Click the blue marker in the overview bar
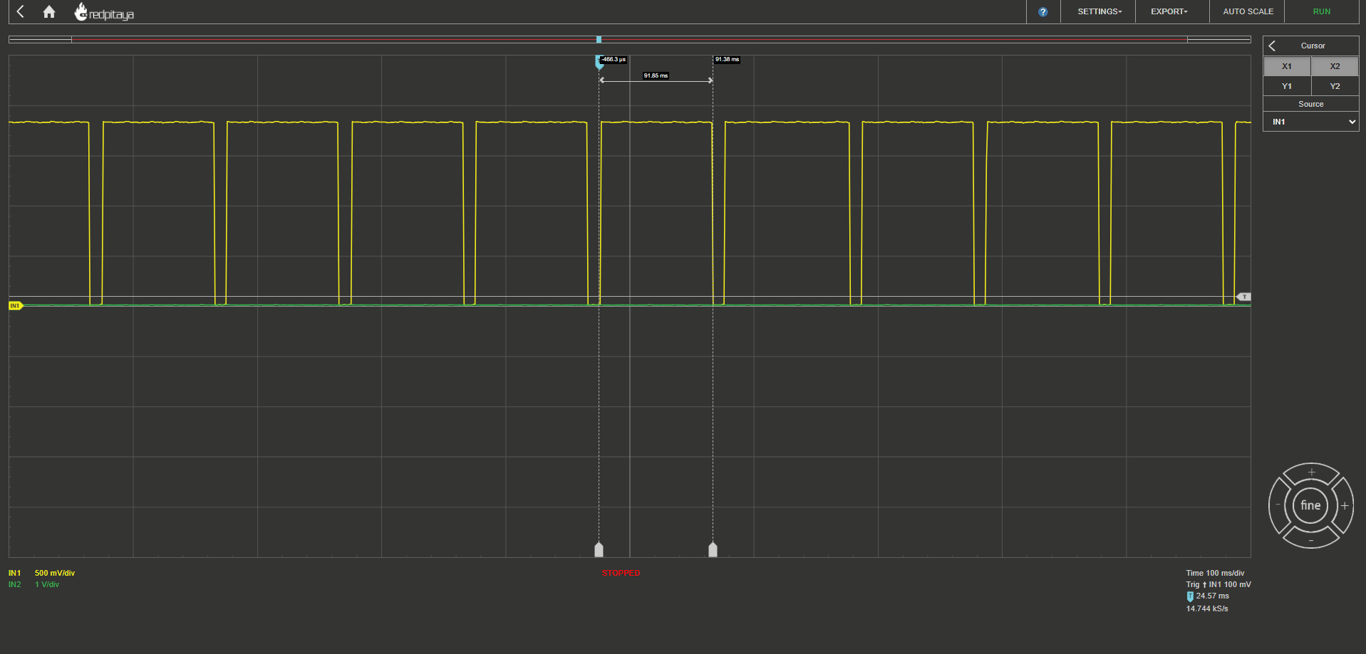 coord(599,39)
